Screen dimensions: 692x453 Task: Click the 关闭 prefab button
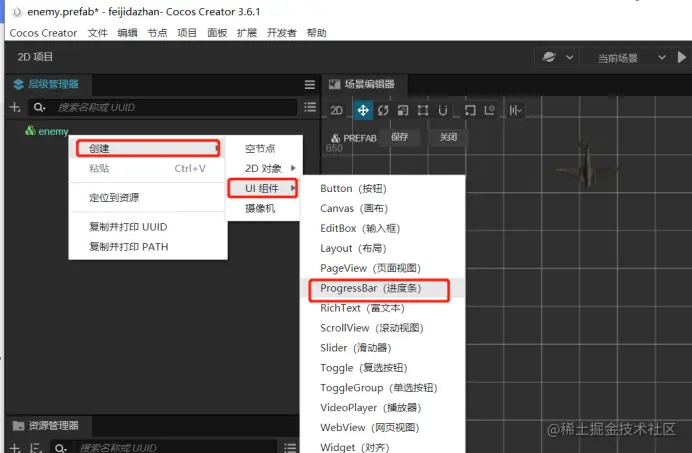point(448,137)
